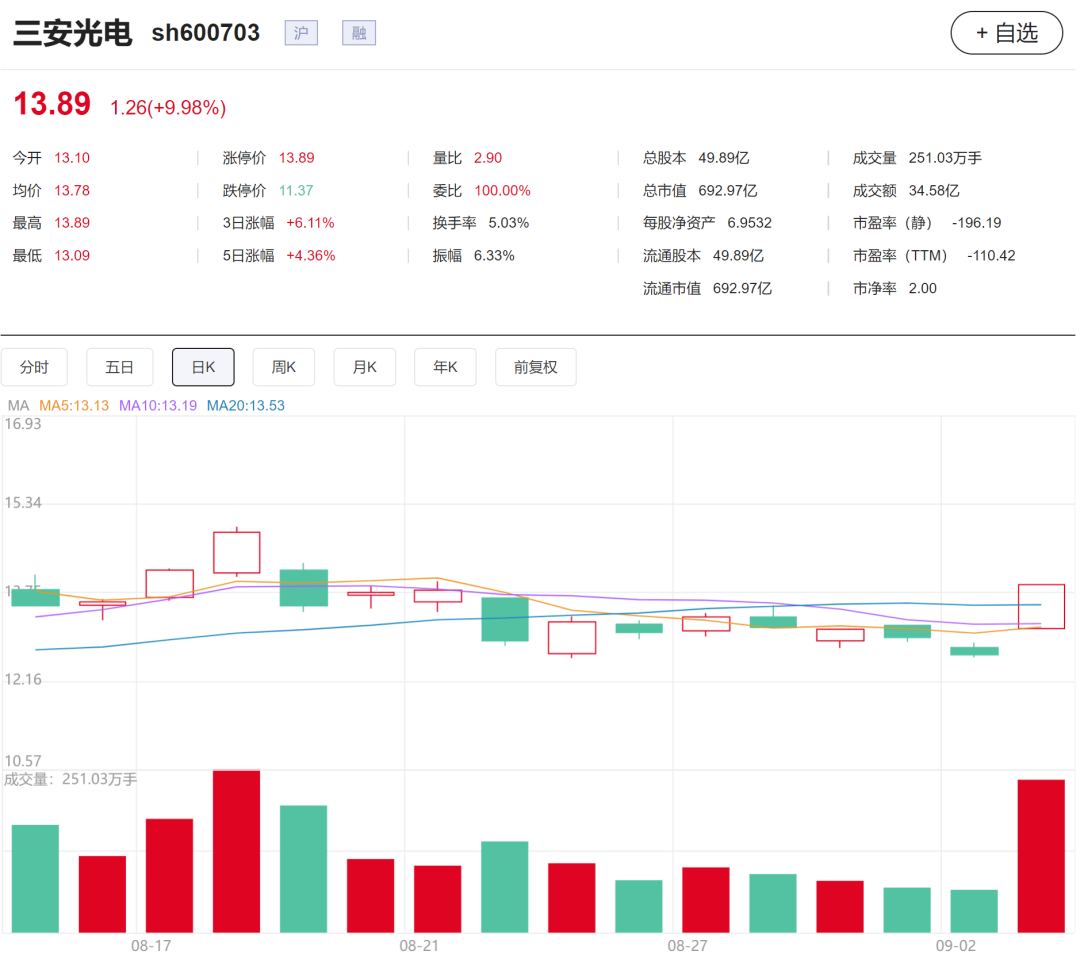Show the 月K monthly chart

click(x=364, y=367)
